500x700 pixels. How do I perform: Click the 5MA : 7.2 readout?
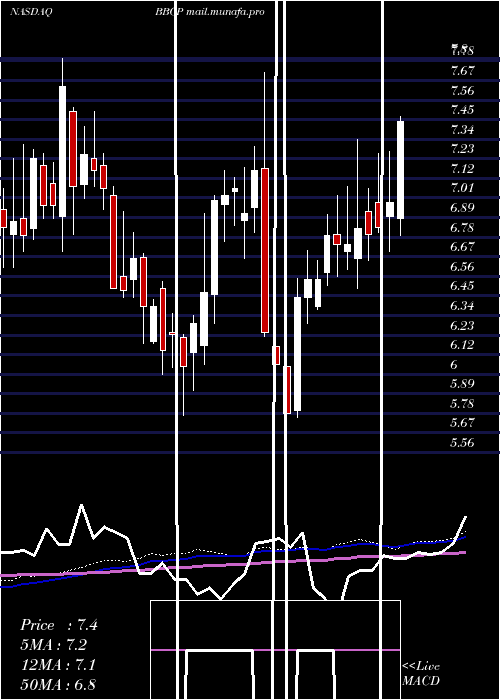click(54, 645)
